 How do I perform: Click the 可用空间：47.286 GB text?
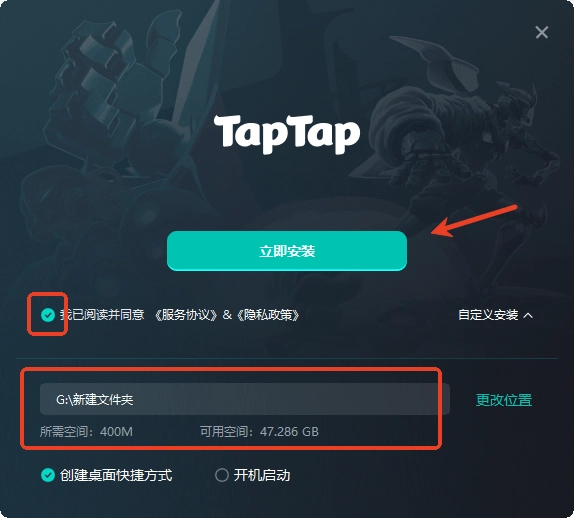pyautogui.click(x=259, y=432)
